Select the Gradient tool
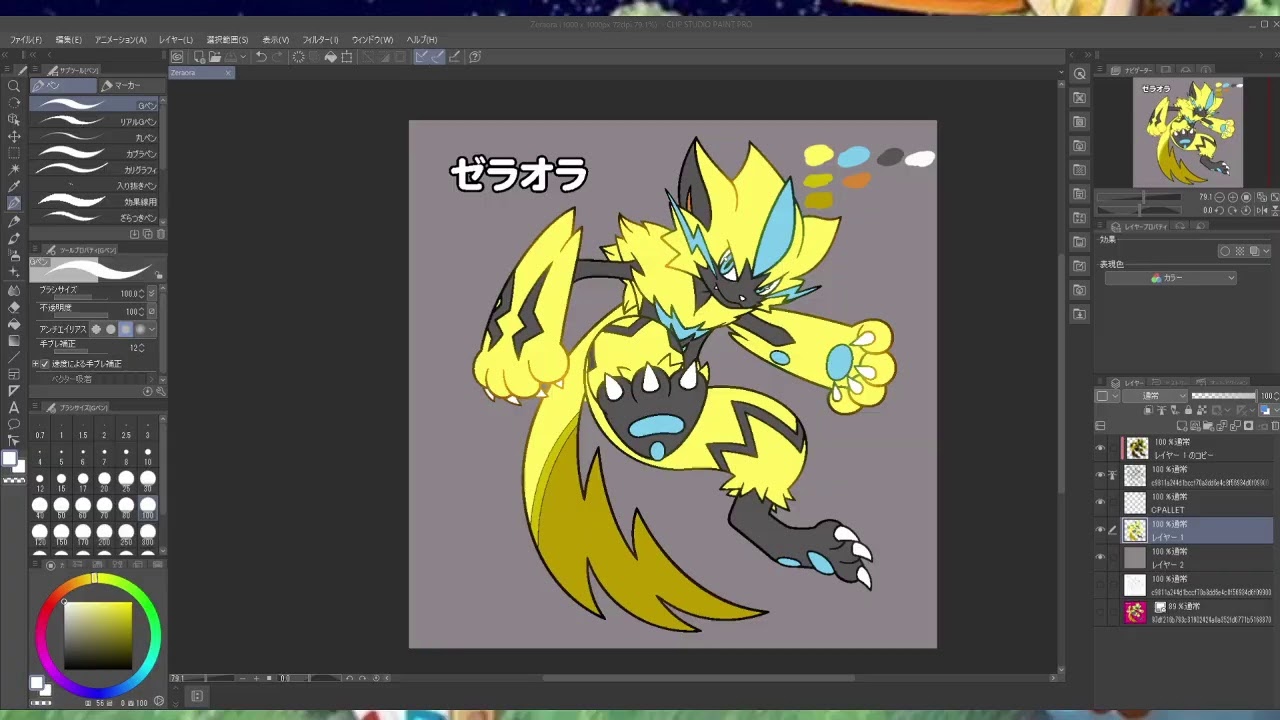Screen dimensions: 1280x720 point(14,340)
